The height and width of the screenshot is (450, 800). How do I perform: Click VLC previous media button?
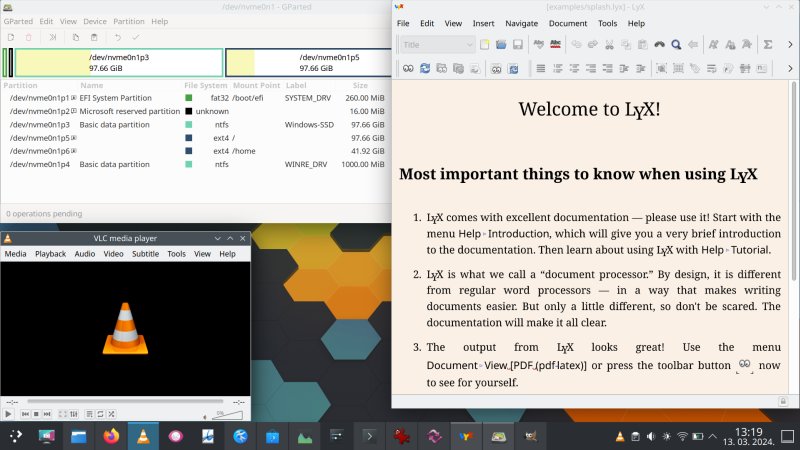point(25,414)
